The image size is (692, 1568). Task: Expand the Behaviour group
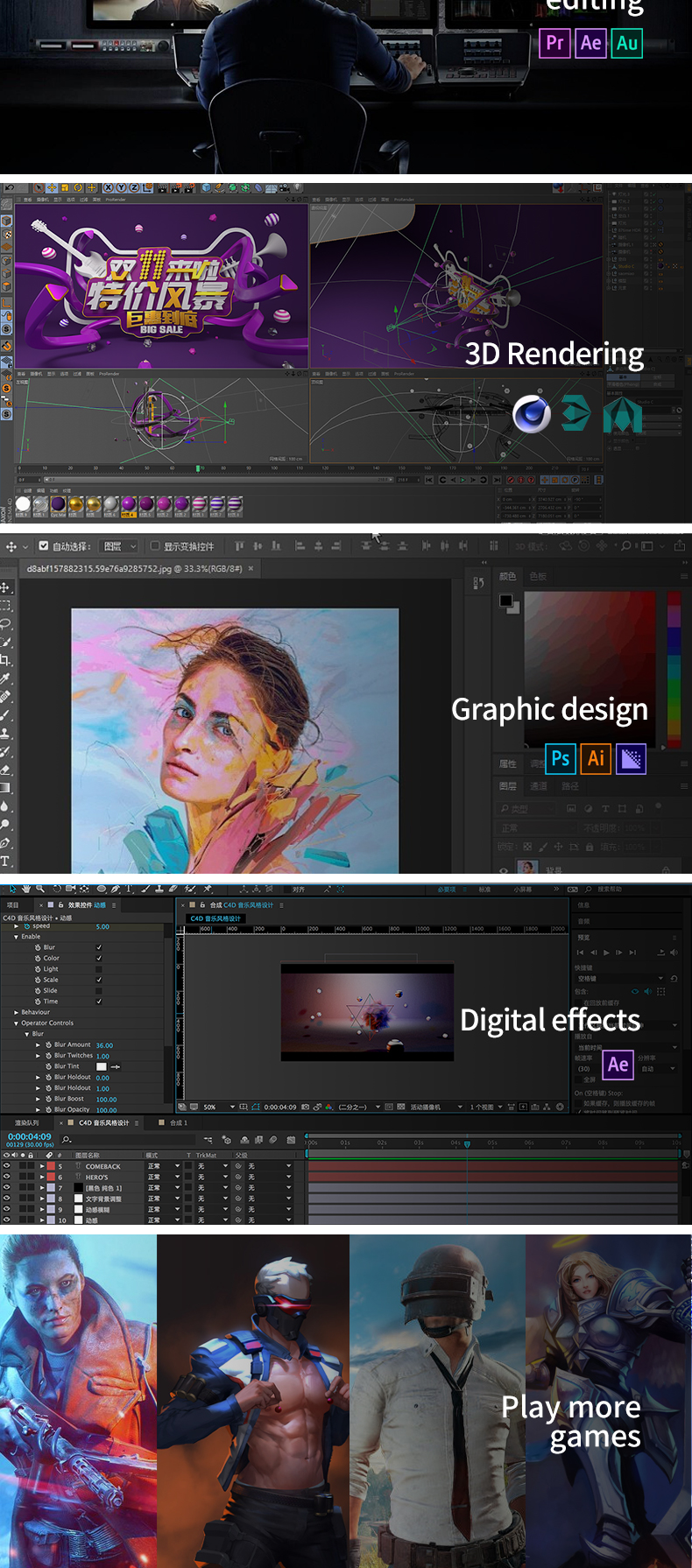click(x=16, y=1012)
